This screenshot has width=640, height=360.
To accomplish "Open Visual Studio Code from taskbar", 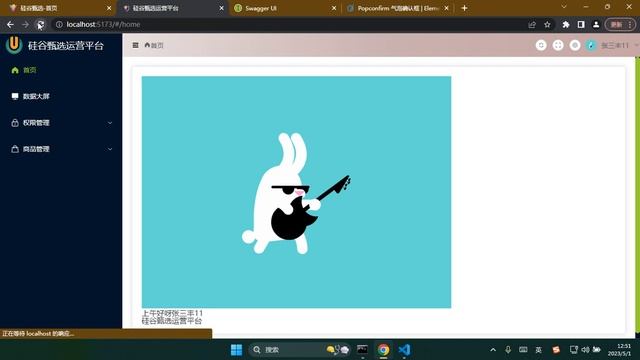I will point(404,350).
